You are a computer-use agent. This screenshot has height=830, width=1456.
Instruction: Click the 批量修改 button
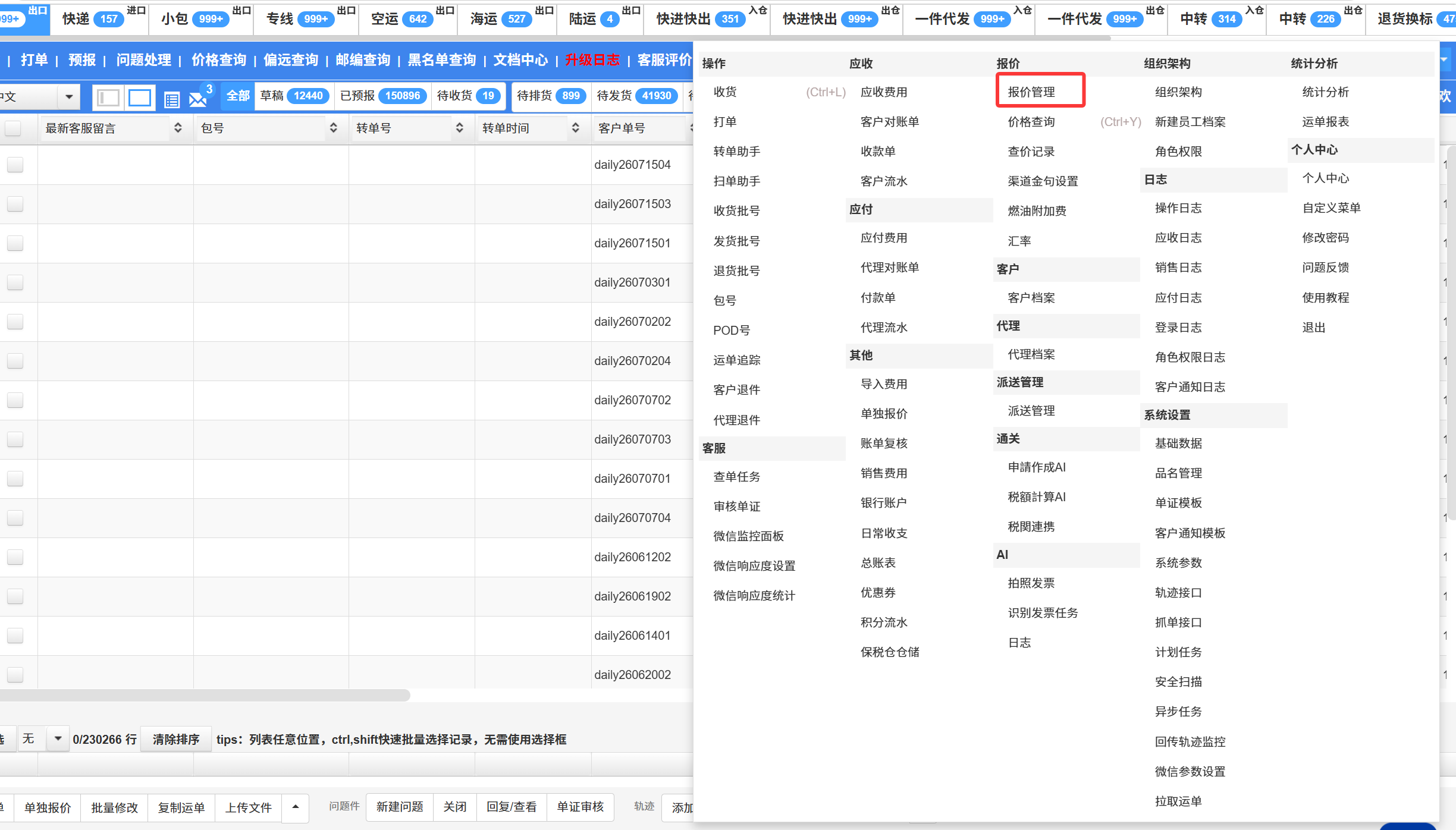[x=114, y=807]
